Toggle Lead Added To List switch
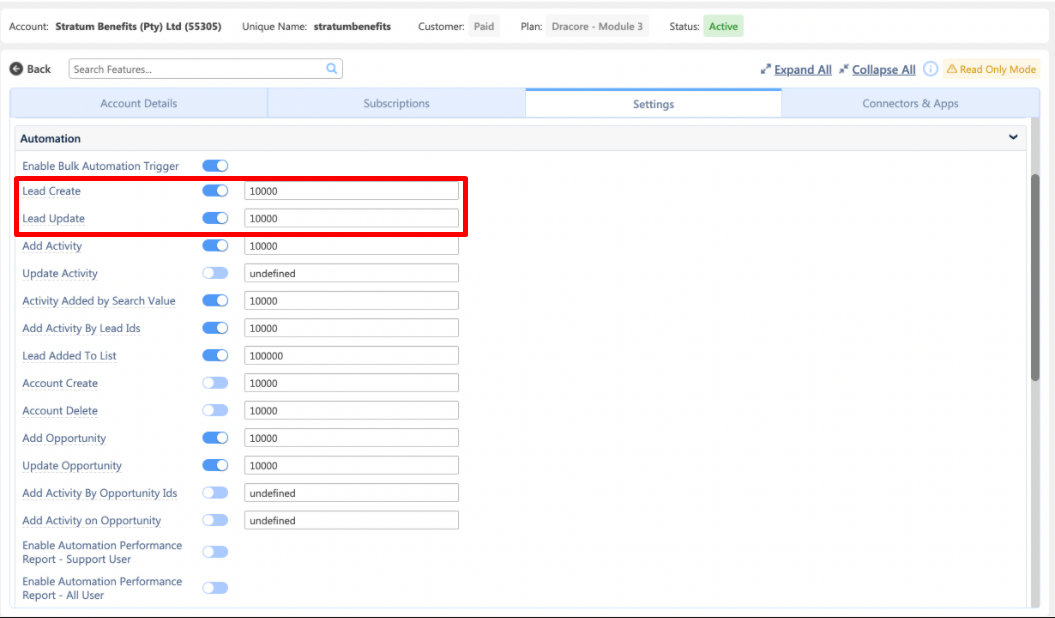1055x618 pixels. point(215,355)
